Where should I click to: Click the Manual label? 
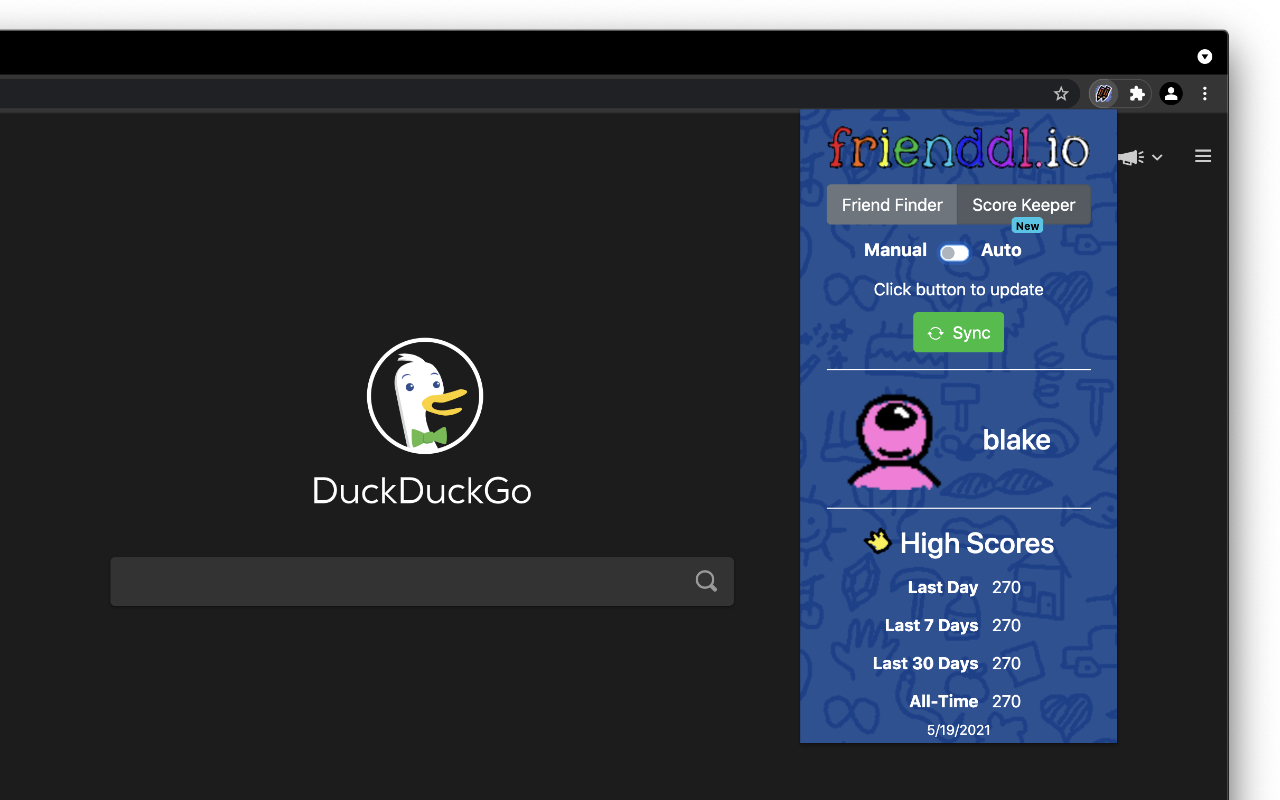coord(895,250)
